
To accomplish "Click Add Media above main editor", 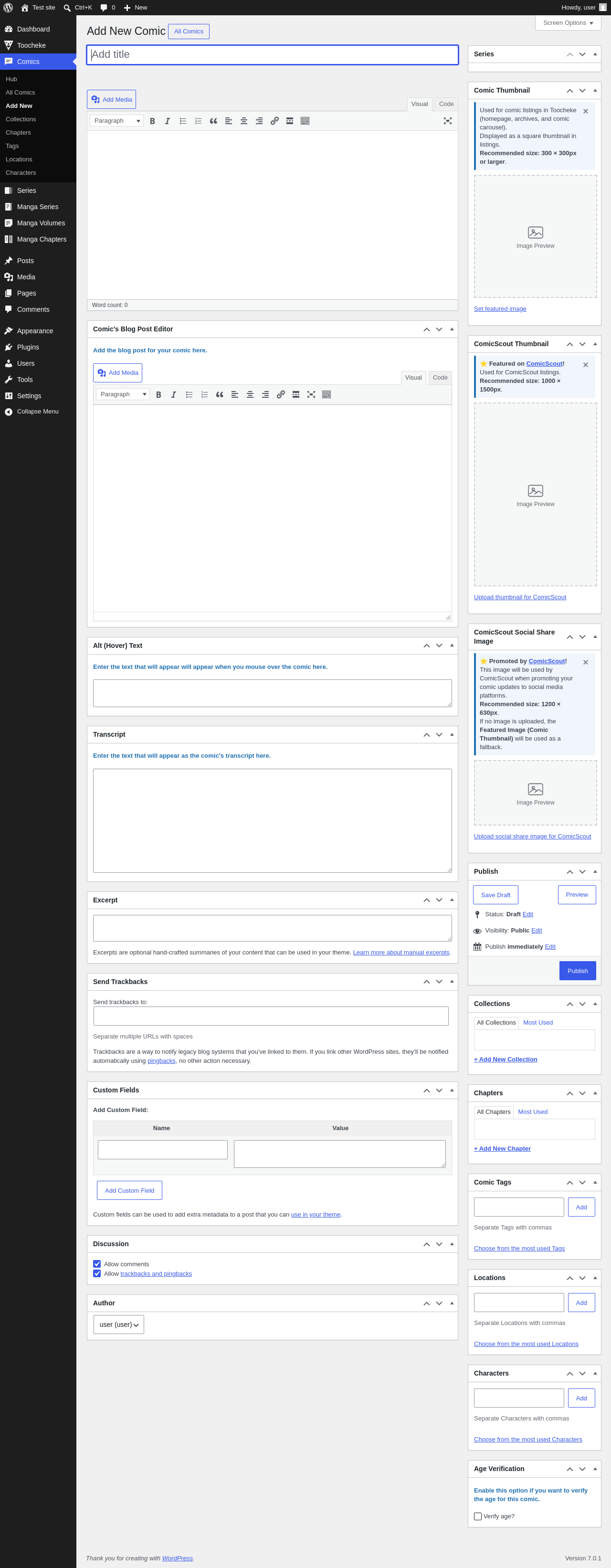I will (111, 100).
